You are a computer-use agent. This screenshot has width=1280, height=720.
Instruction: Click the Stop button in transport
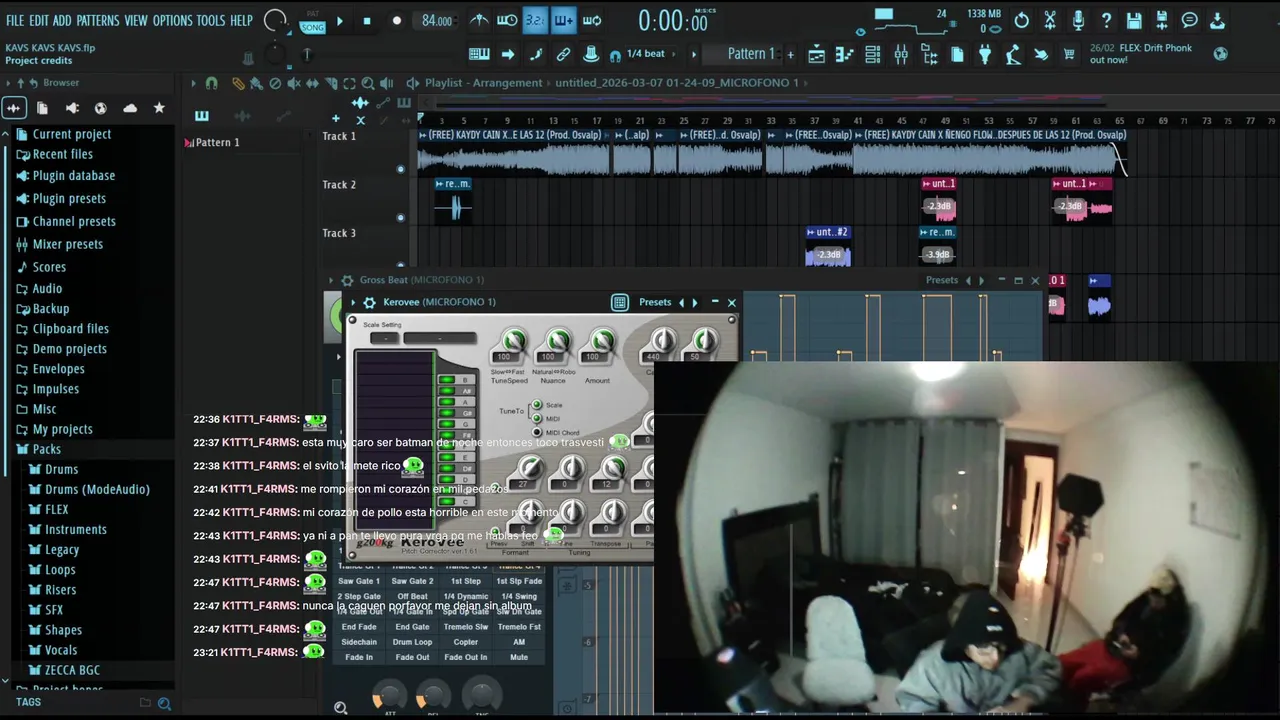click(x=367, y=21)
